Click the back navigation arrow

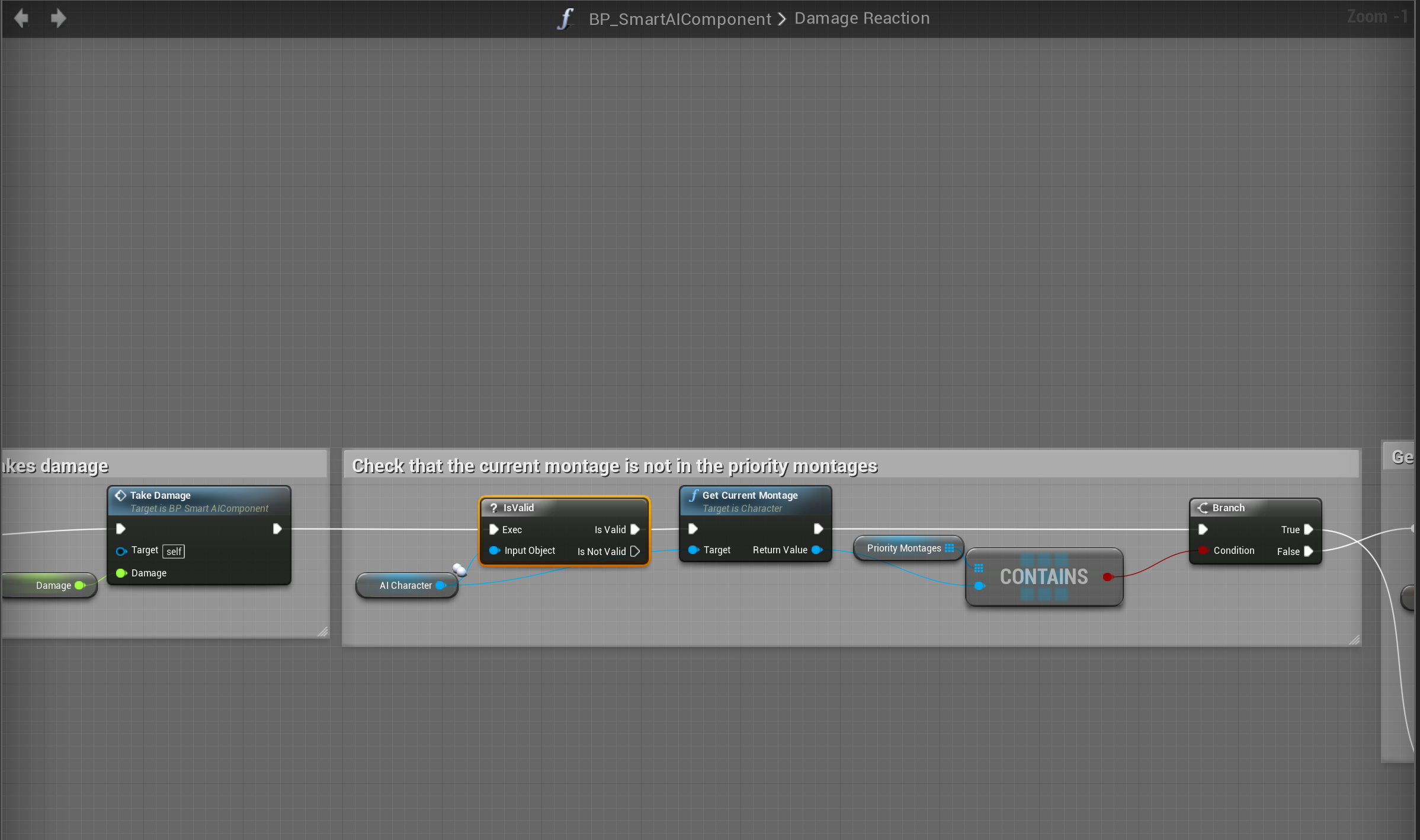pyautogui.click(x=21, y=18)
